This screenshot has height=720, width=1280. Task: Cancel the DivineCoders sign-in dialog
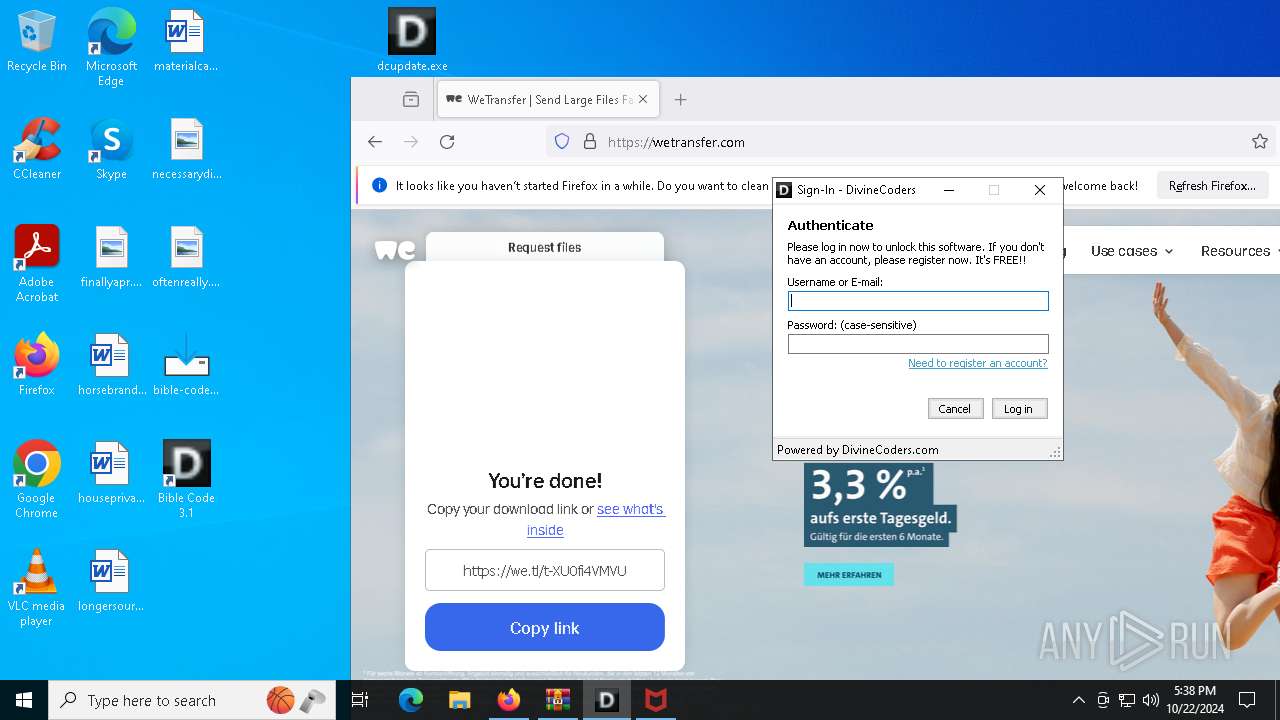coord(955,409)
